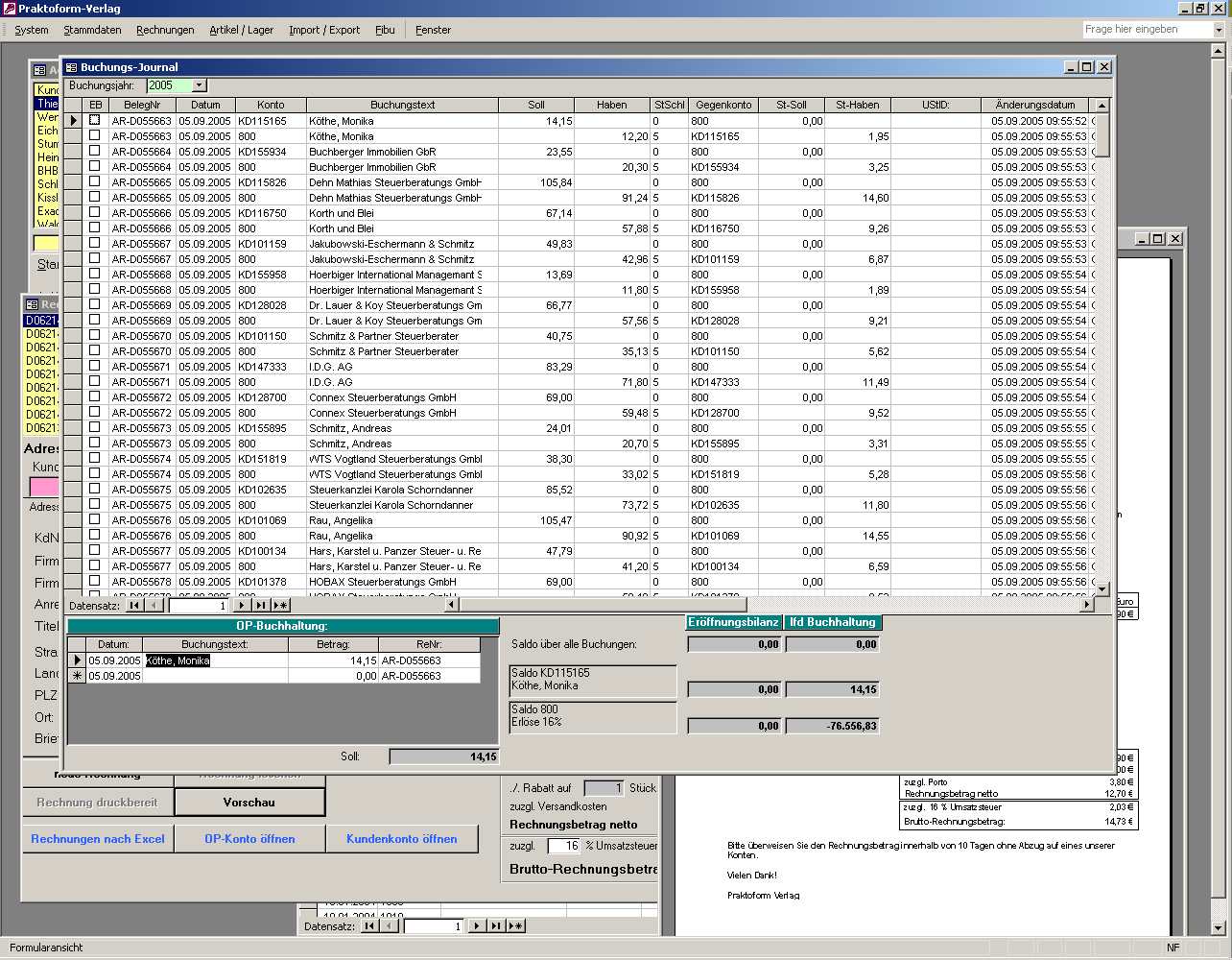This screenshot has height=960, width=1232.
Task: Tick EB checkbox for AR-D055665 Konto KD115826
Action: (94, 181)
